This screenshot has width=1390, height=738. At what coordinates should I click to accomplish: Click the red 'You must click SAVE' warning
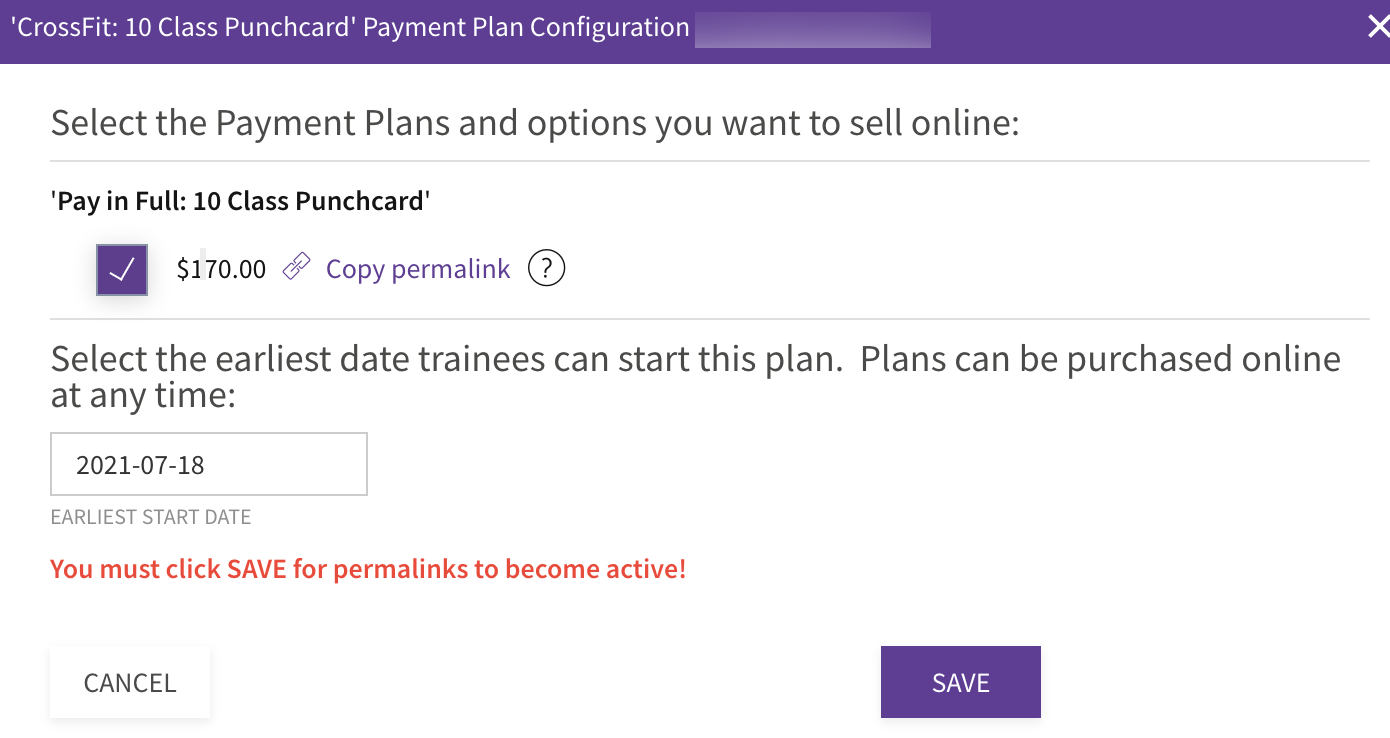pyautogui.click(x=368, y=569)
